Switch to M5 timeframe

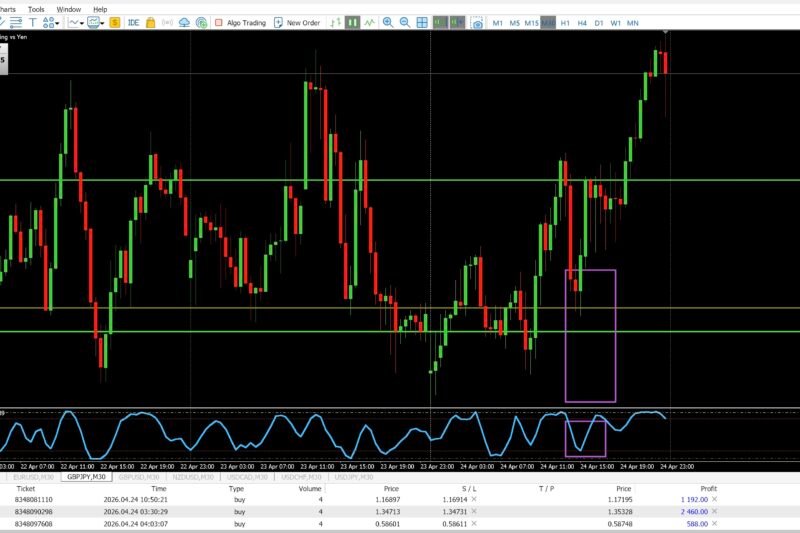[x=514, y=23]
